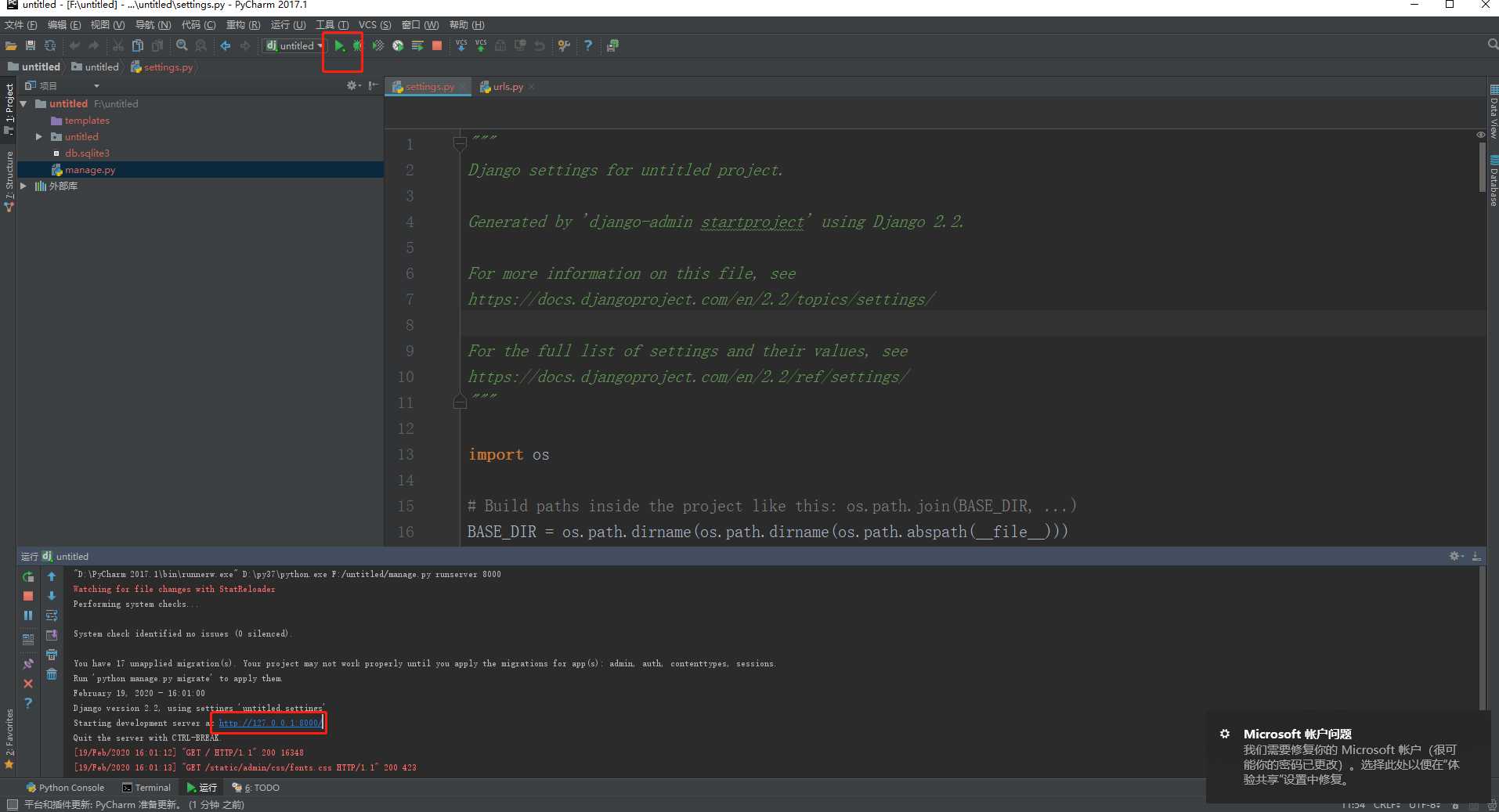Image resolution: width=1499 pixels, height=812 pixels.
Task: Click the Save All toolbar icon
Action: (x=31, y=46)
